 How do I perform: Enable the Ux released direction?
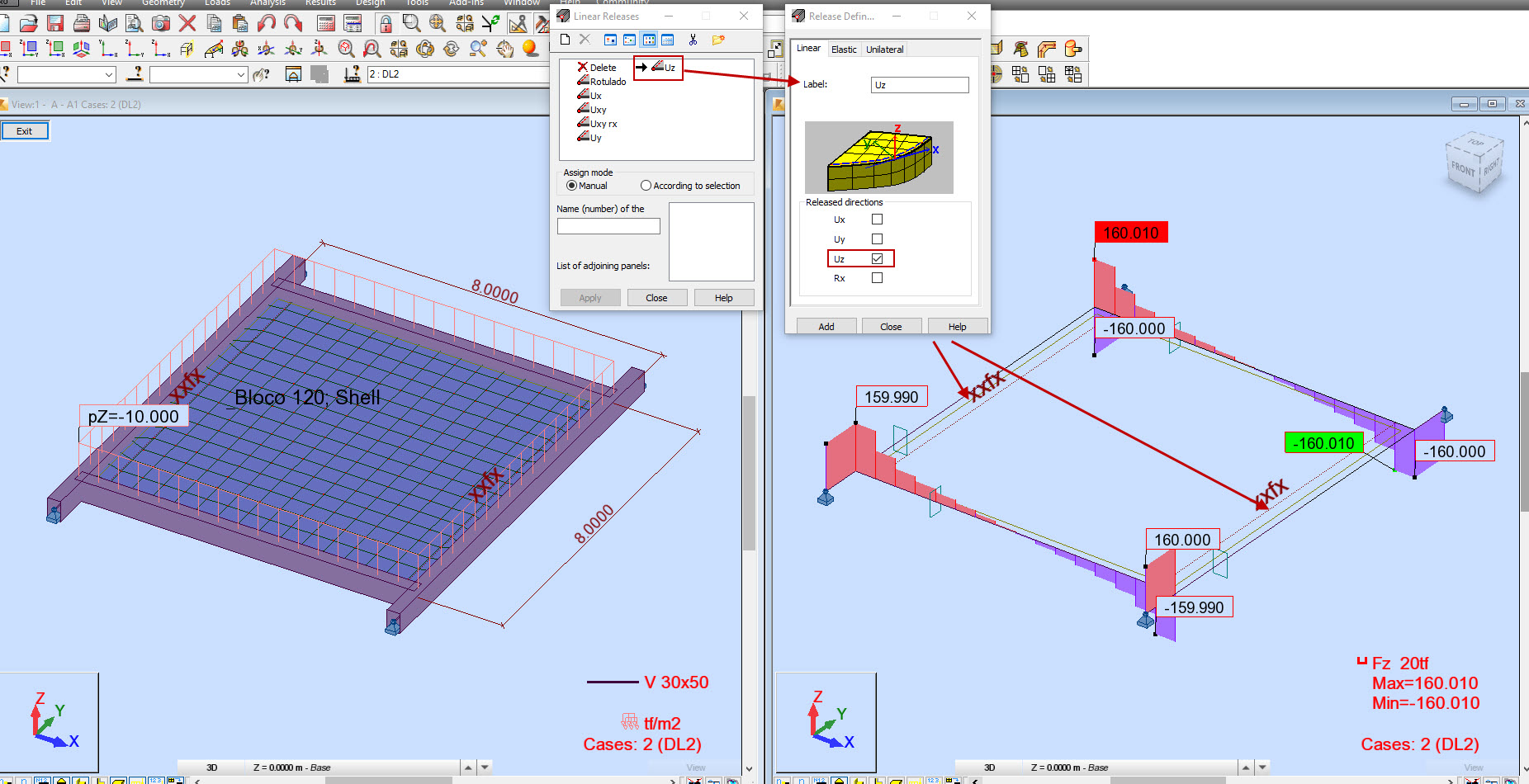click(x=877, y=220)
